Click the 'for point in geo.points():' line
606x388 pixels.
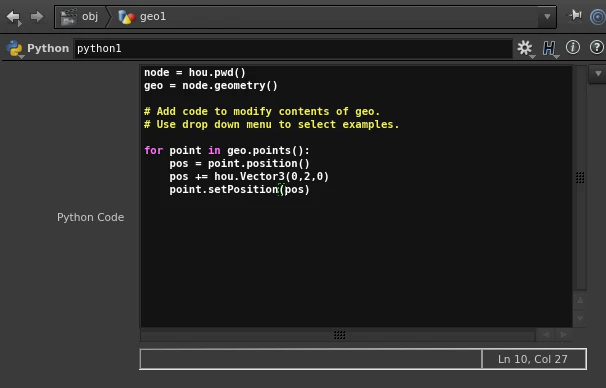coord(227,150)
